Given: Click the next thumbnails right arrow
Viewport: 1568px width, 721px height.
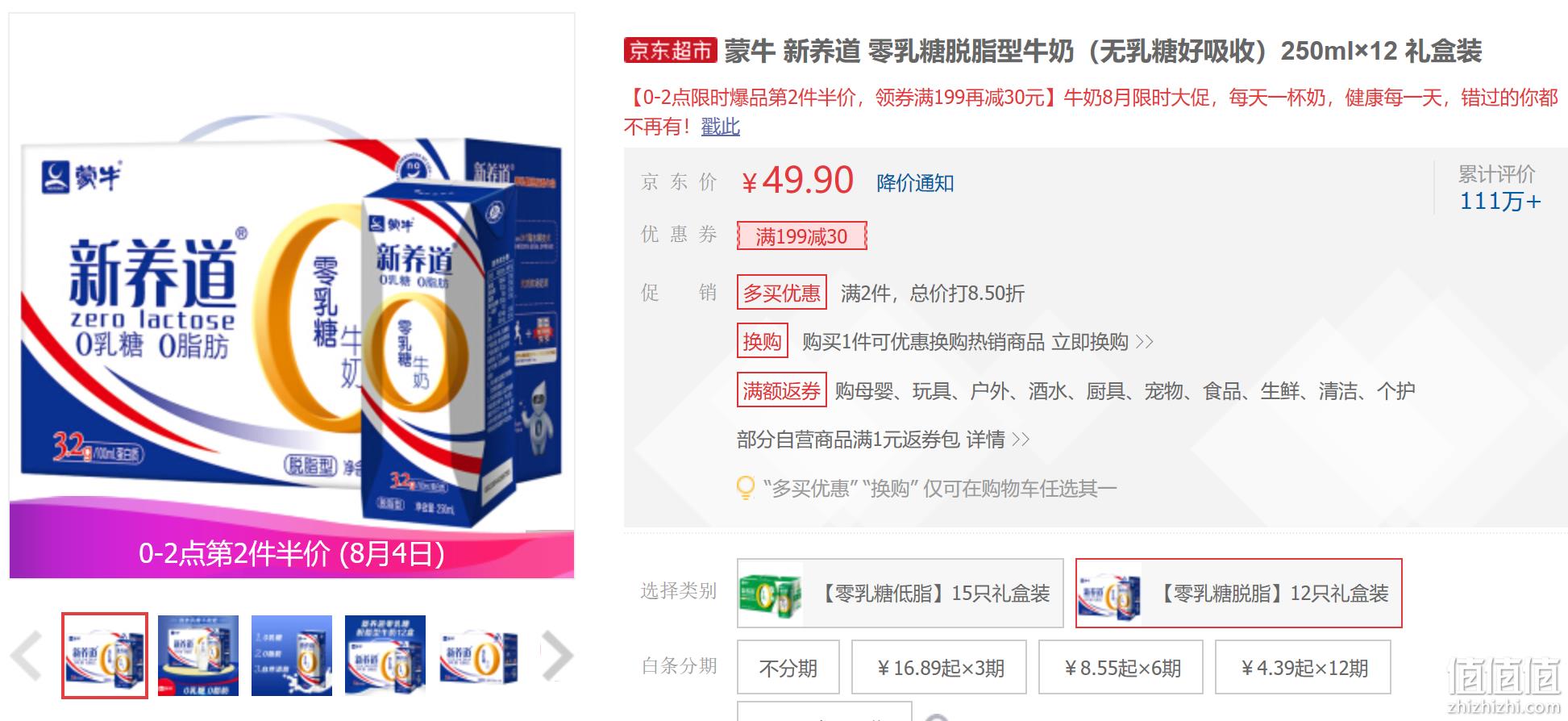Looking at the screenshot, I should 557,656.
